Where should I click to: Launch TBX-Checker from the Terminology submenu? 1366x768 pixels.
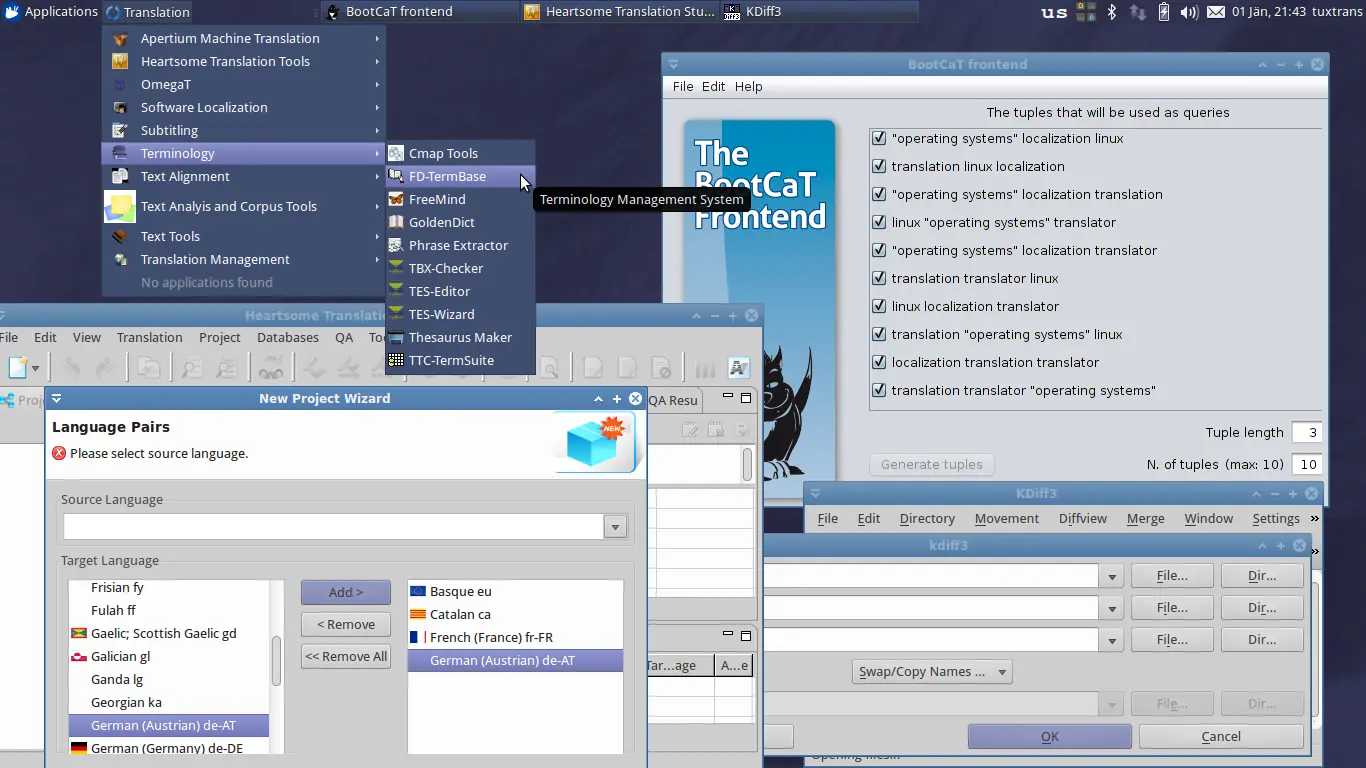coord(460,268)
